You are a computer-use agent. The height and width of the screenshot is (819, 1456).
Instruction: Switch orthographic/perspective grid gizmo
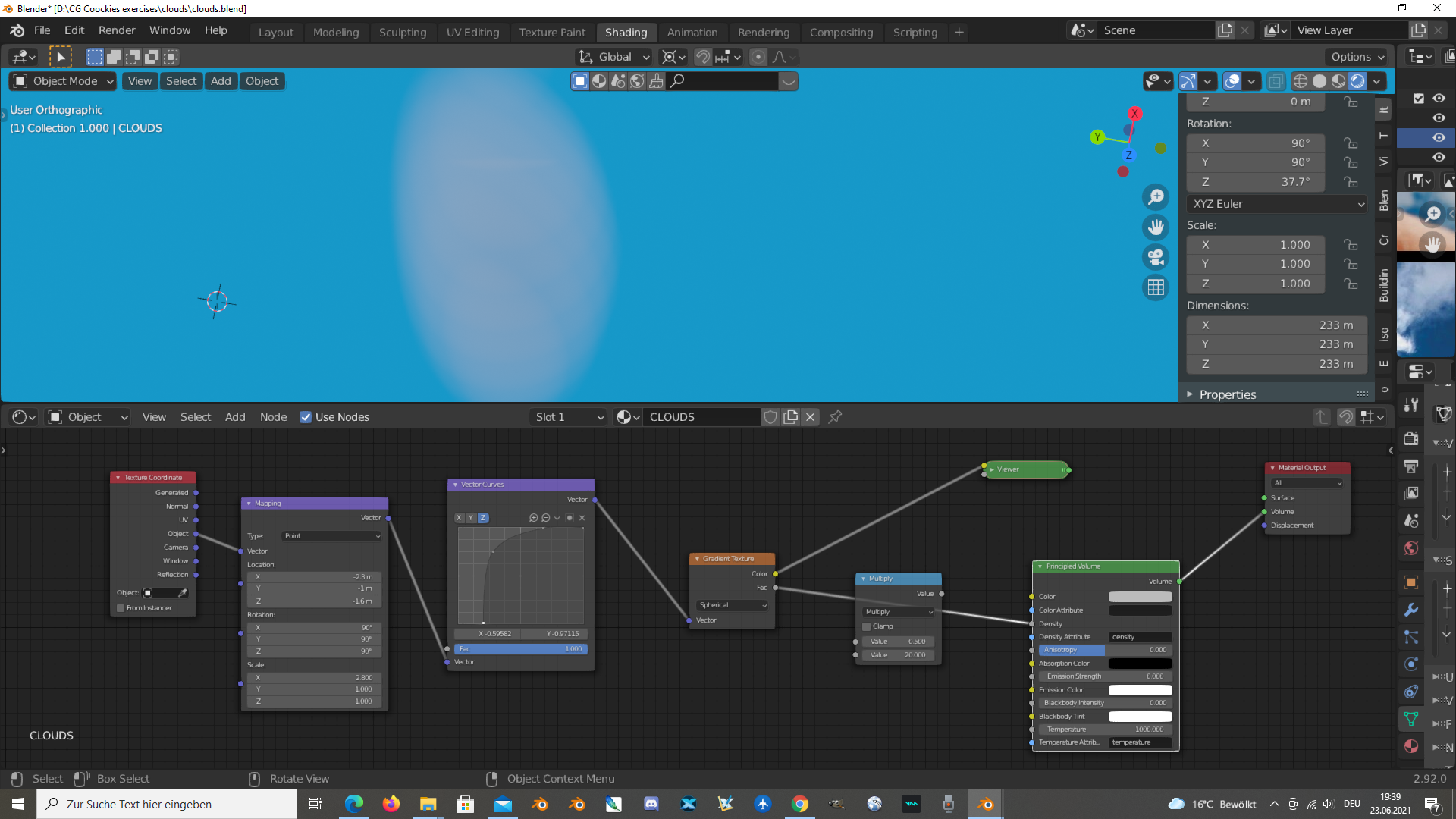click(x=1156, y=287)
